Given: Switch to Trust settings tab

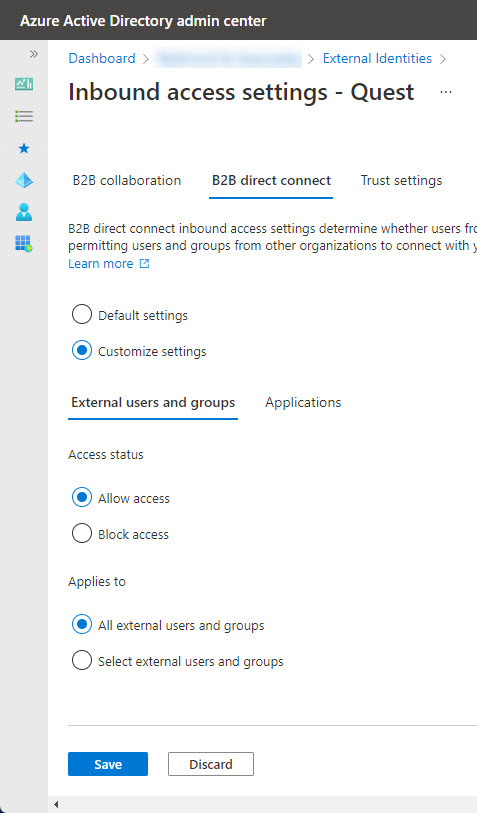Looking at the screenshot, I should click(x=401, y=180).
